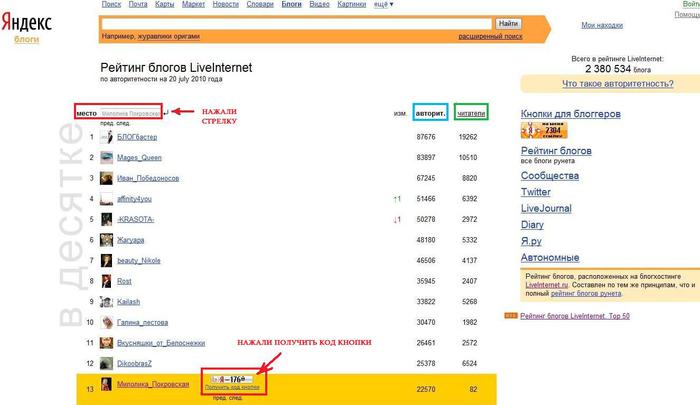Click the orange RSS icon
700x405 pixels.
click(511, 316)
